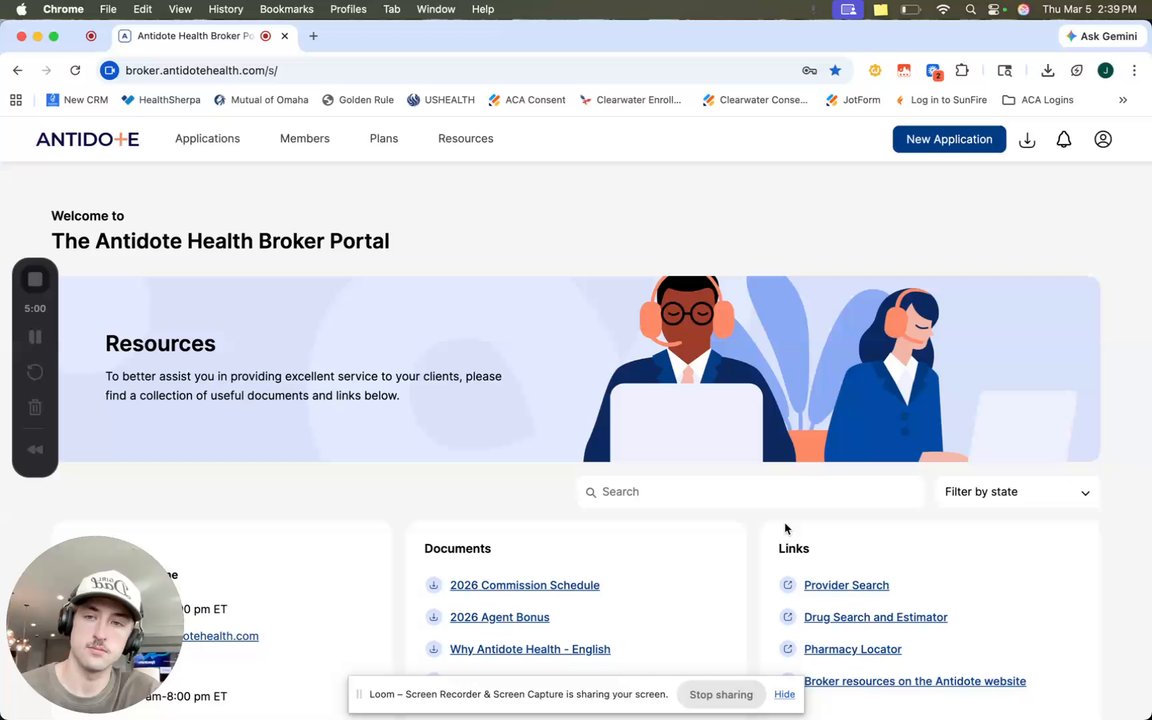This screenshot has width=1152, height=720.
Task: Open Drug Search and Estimator link
Action: (876, 617)
